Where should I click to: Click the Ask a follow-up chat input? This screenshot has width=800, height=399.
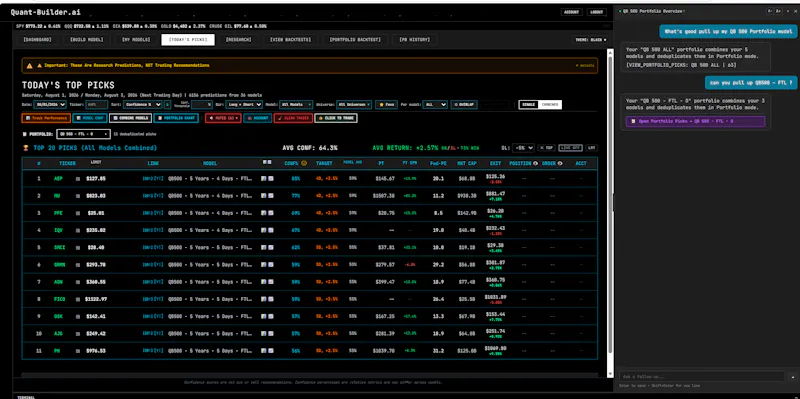click(x=702, y=377)
